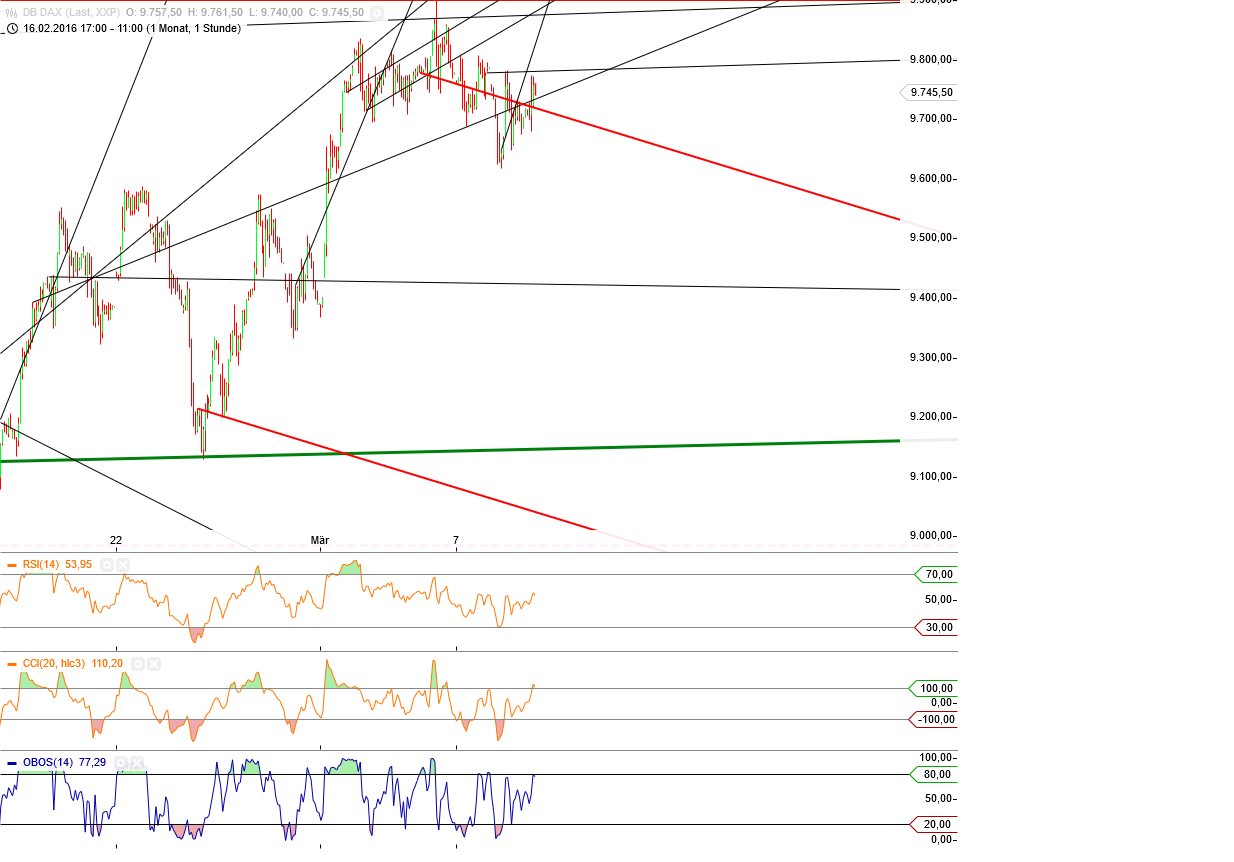Click the candlestick chart type icon beside DB DAX
The height and width of the screenshot is (862, 1234).
click(x=12, y=13)
